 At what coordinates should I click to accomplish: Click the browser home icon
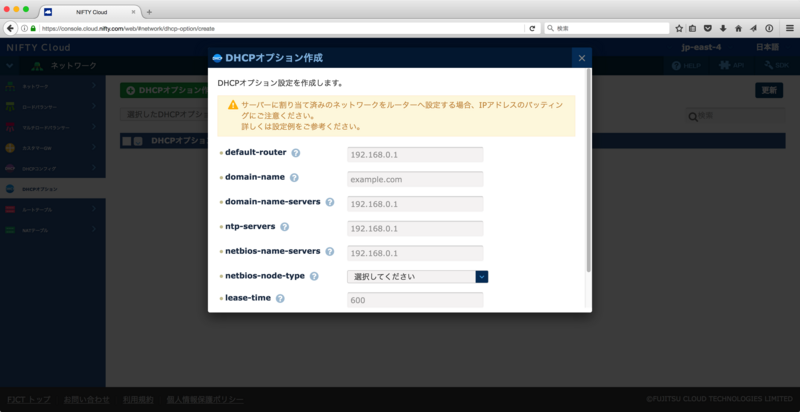pos(738,29)
